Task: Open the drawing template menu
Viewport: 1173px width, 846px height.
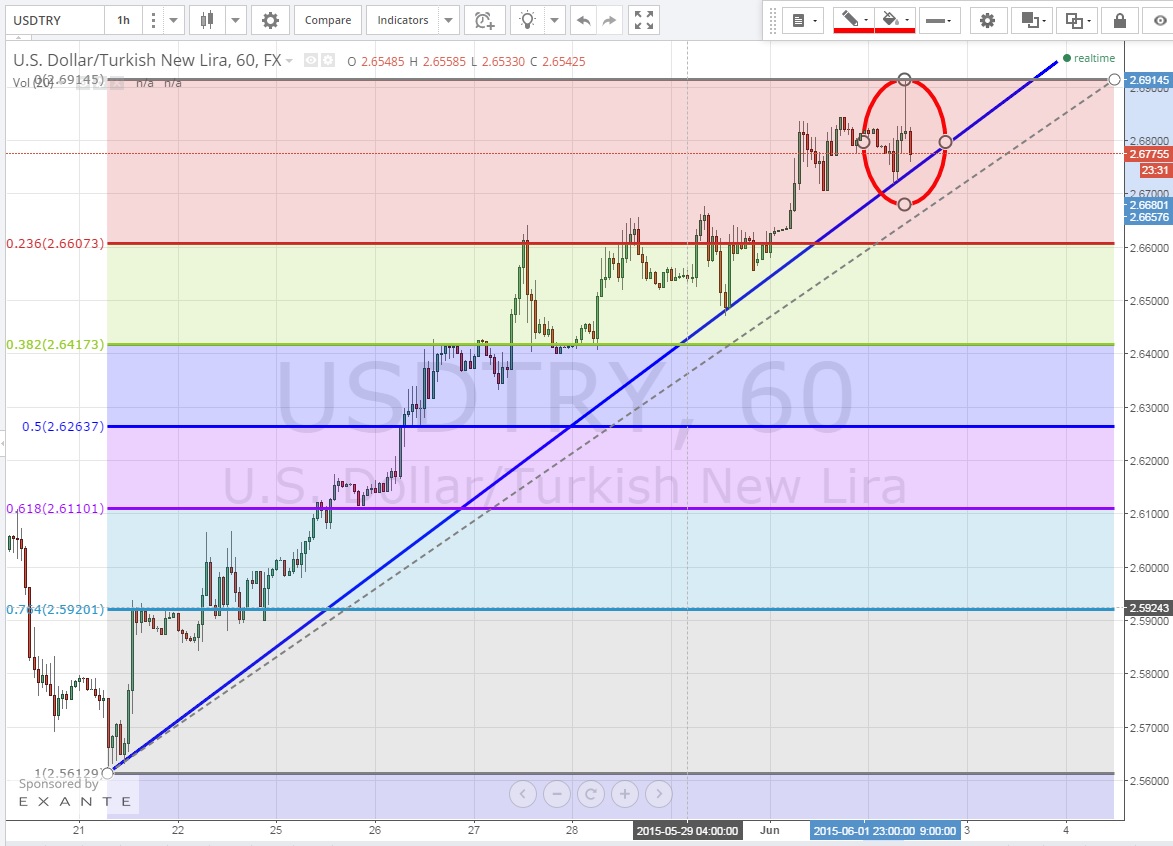Action: (802, 20)
